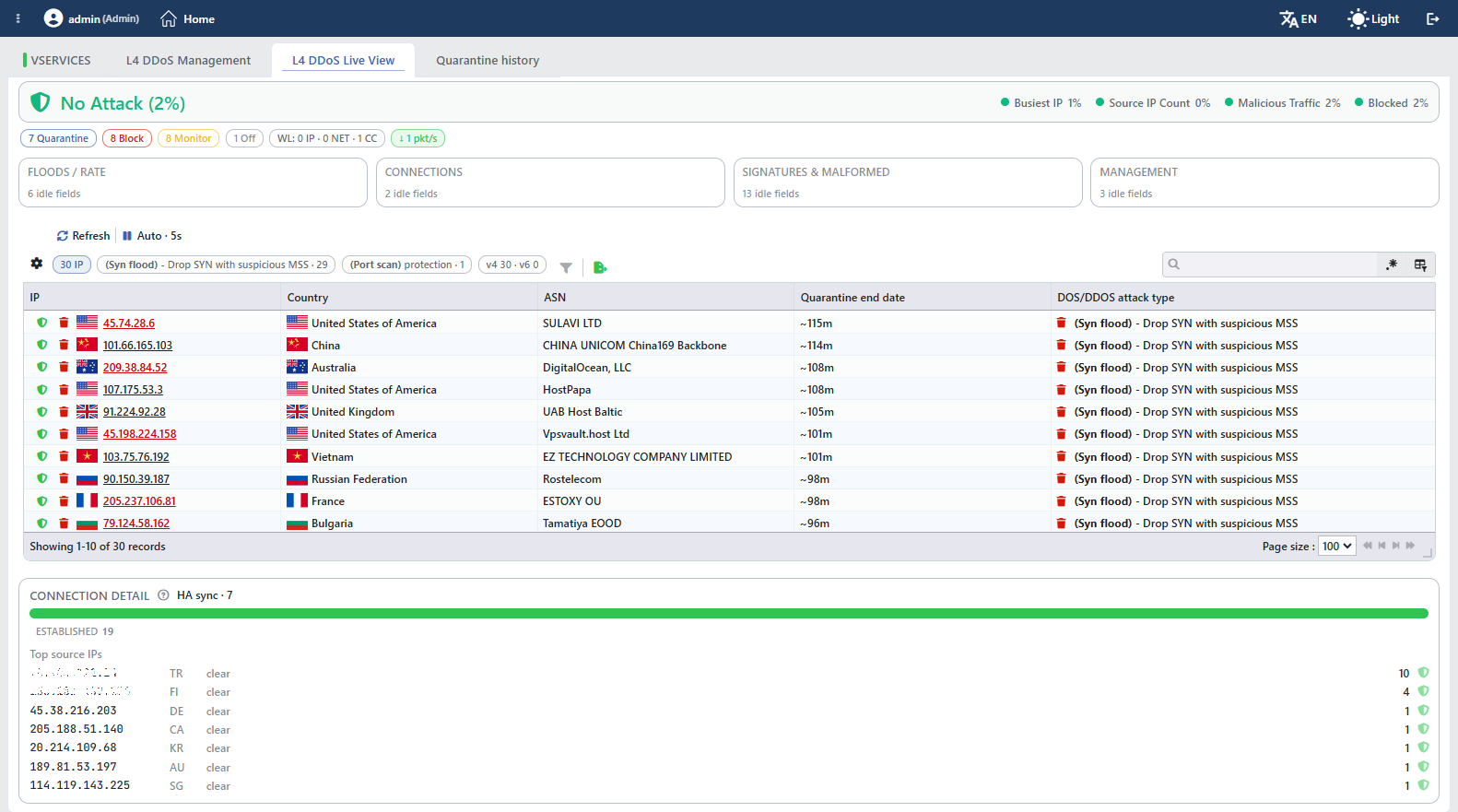Open the kebab menu in the top-left corner
The image size is (1458, 812).
click(x=18, y=18)
